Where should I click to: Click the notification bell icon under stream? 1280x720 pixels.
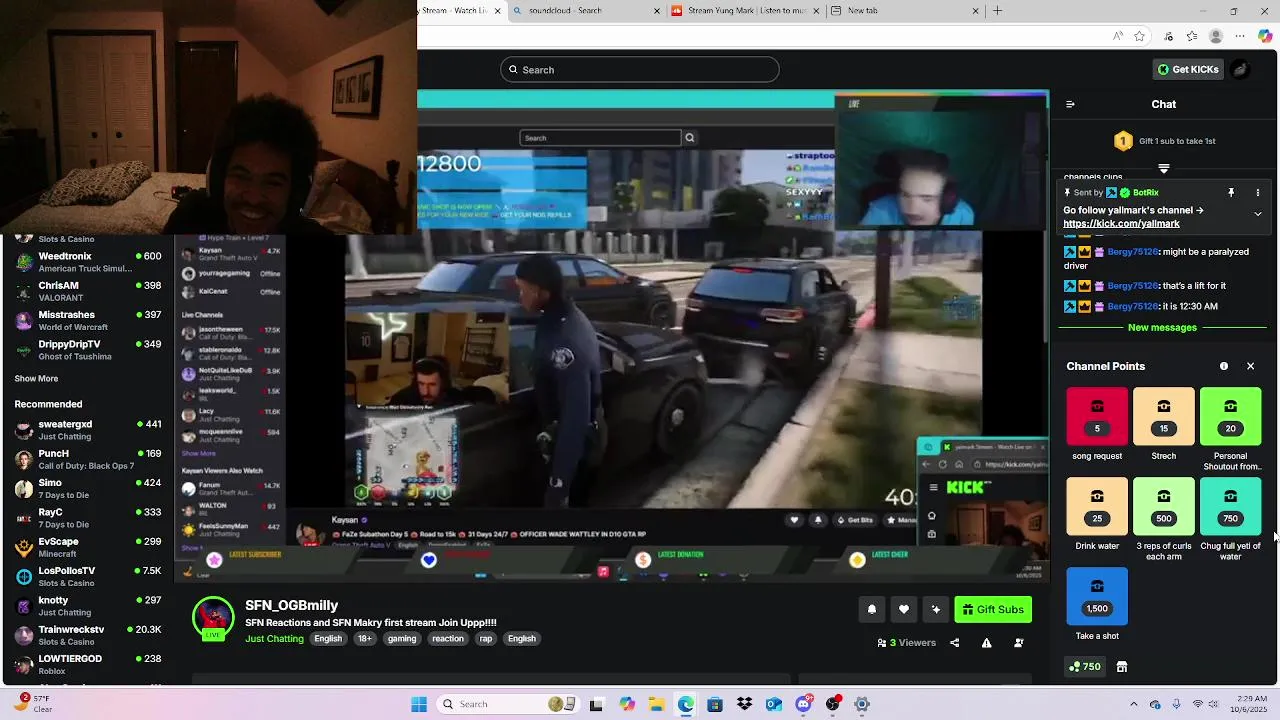pyautogui.click(x=872, y=609)
